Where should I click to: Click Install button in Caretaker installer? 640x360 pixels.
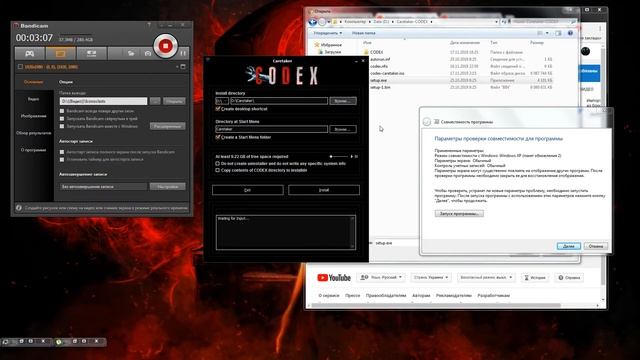(x=324, y=190)
